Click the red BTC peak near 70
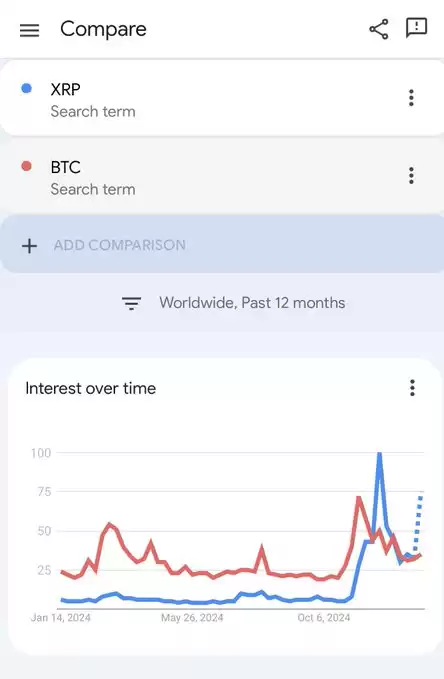The image size is (444, 679). coord(359,499)
